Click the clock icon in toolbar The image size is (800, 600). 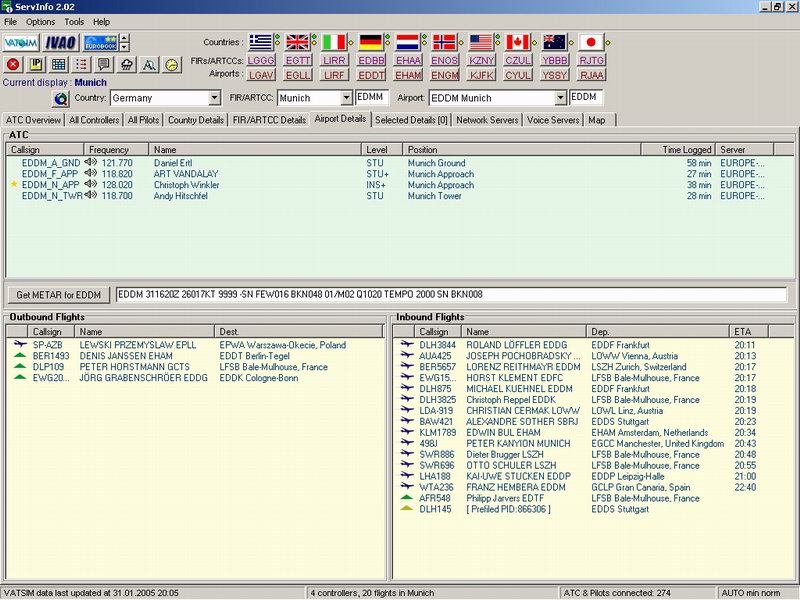point(172,65)
